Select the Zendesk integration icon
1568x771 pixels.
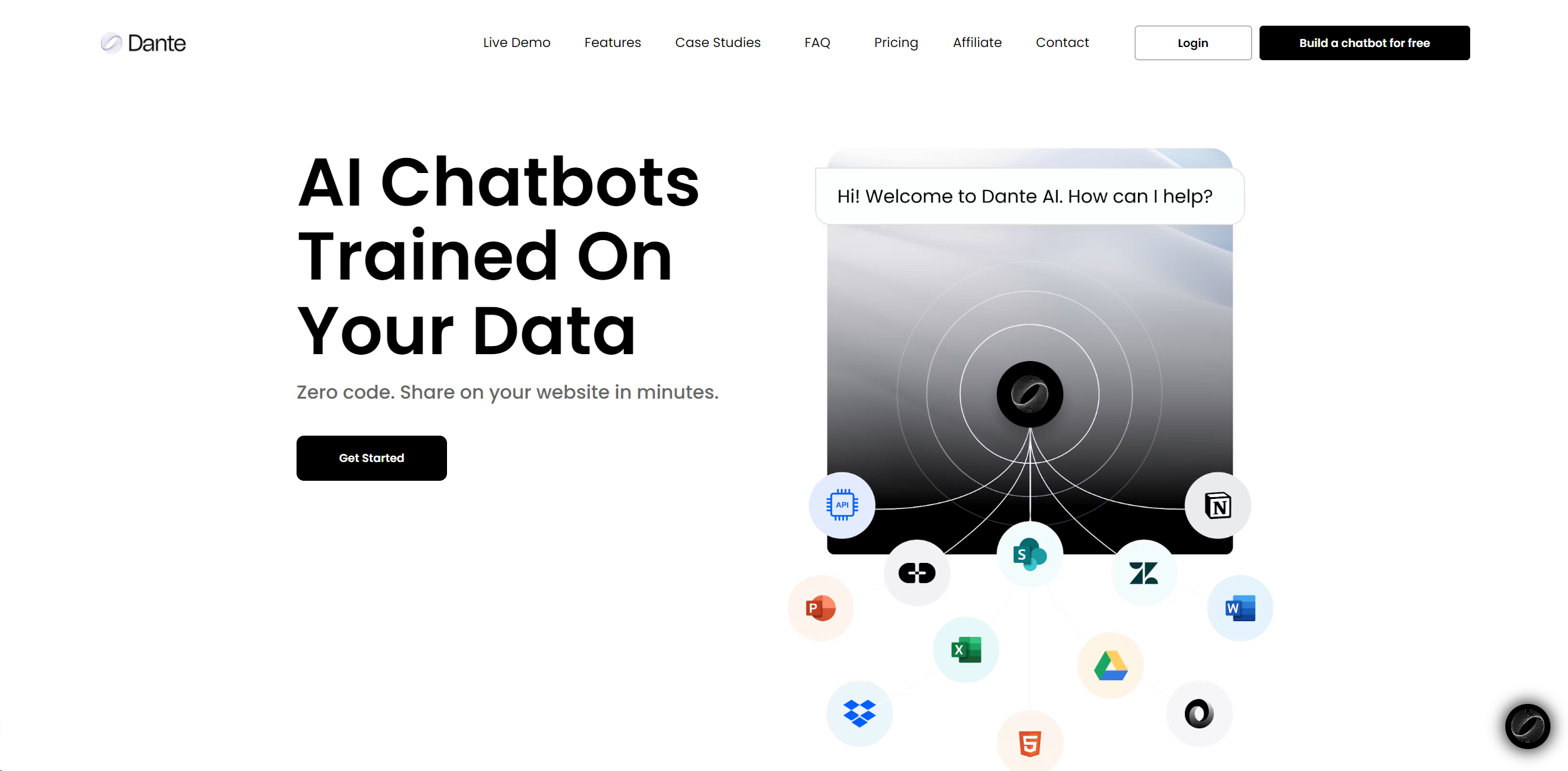[x=1144, y=571]
